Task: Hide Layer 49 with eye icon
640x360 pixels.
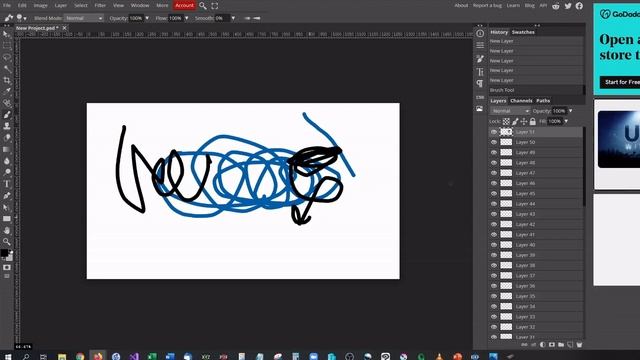Action: (x=494, y=152)
